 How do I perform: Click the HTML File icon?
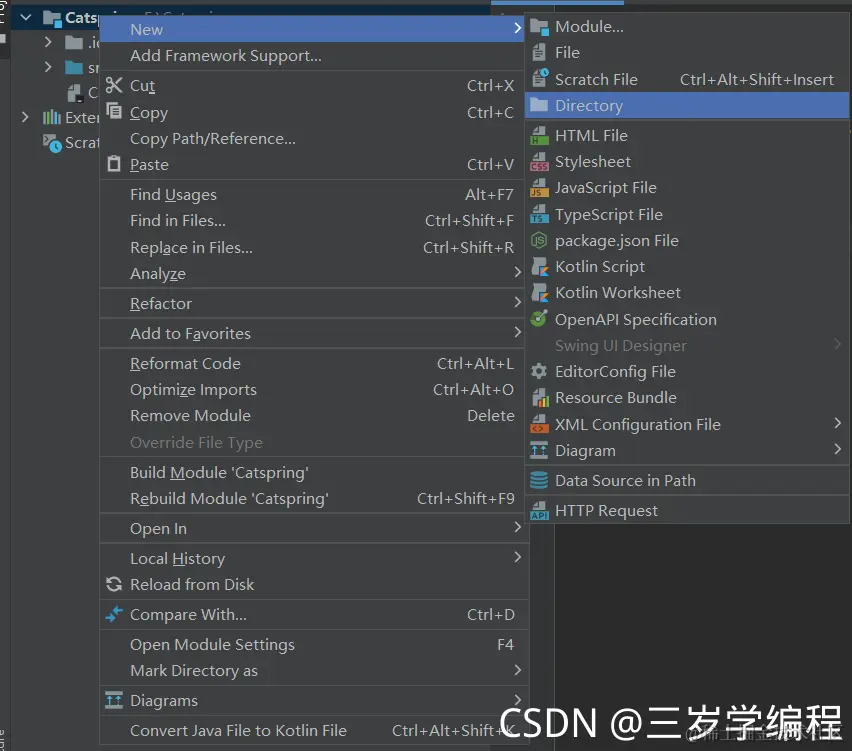click(x=539, y=135)
